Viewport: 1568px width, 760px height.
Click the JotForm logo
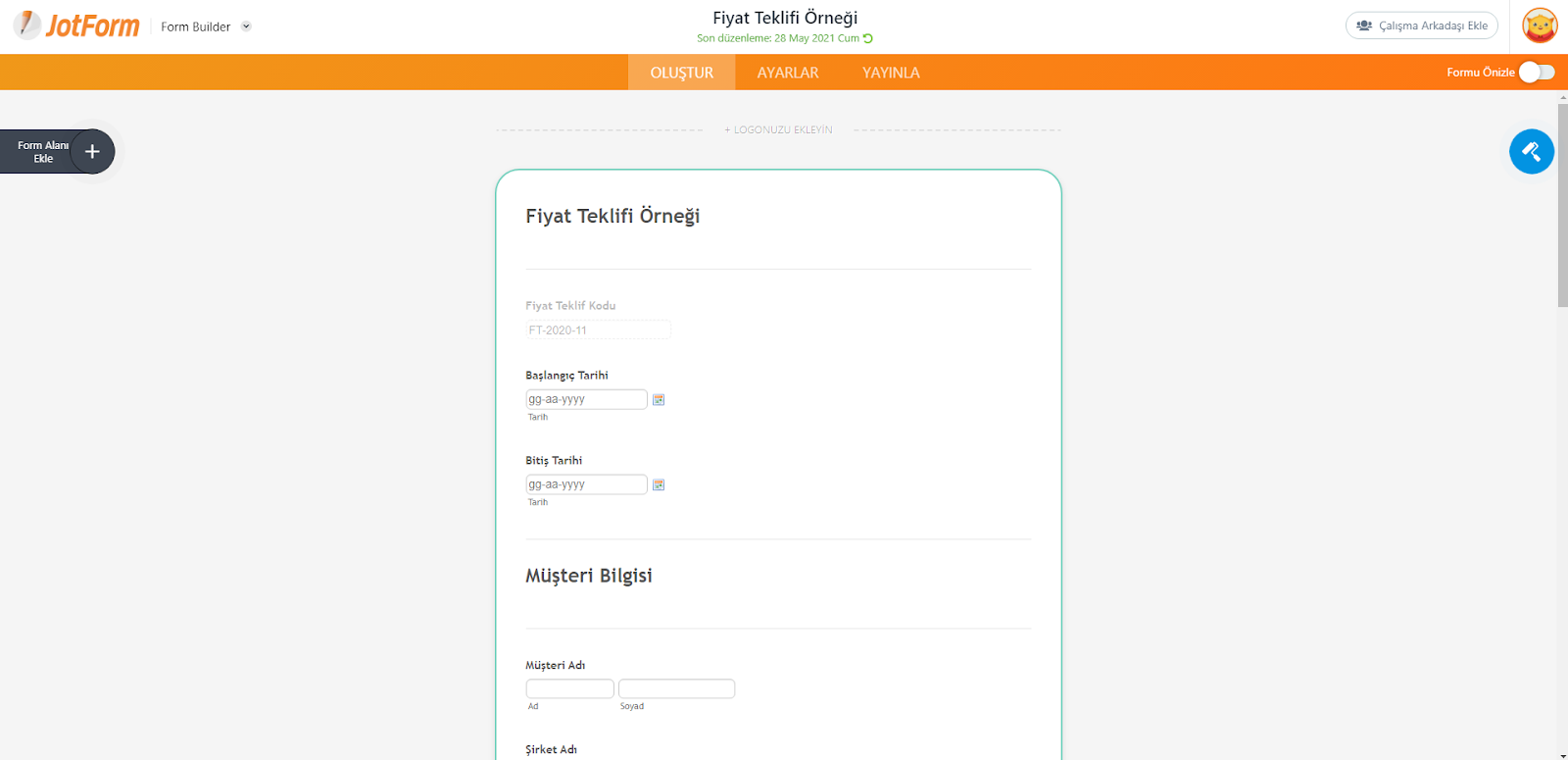[77, 25]
